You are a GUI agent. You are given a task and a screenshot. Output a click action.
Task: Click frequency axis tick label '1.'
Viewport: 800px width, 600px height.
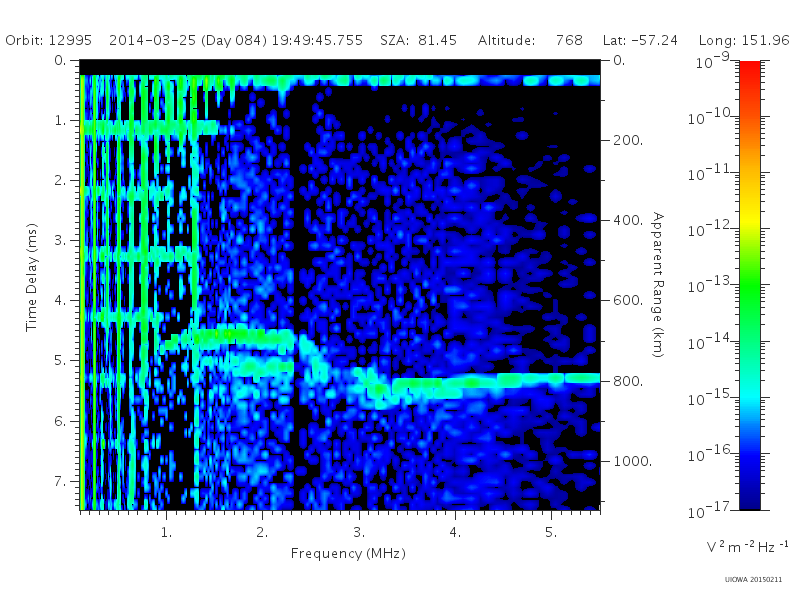click(x=166, y=532)
